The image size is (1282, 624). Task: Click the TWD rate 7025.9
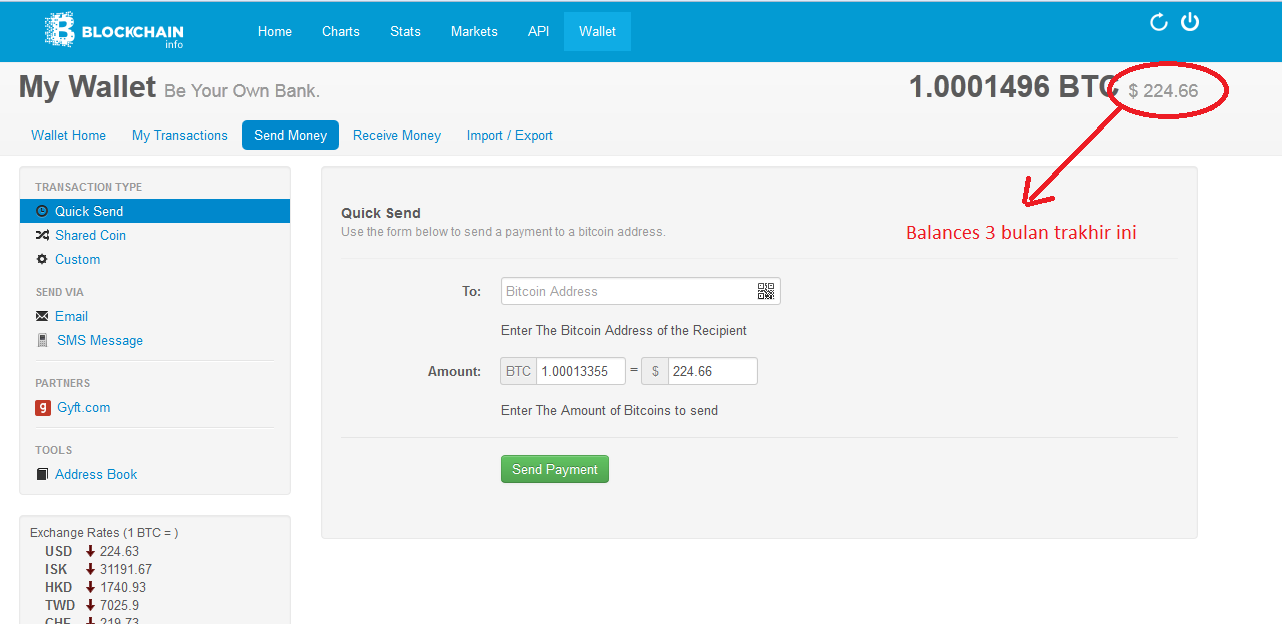click(119, 605)
